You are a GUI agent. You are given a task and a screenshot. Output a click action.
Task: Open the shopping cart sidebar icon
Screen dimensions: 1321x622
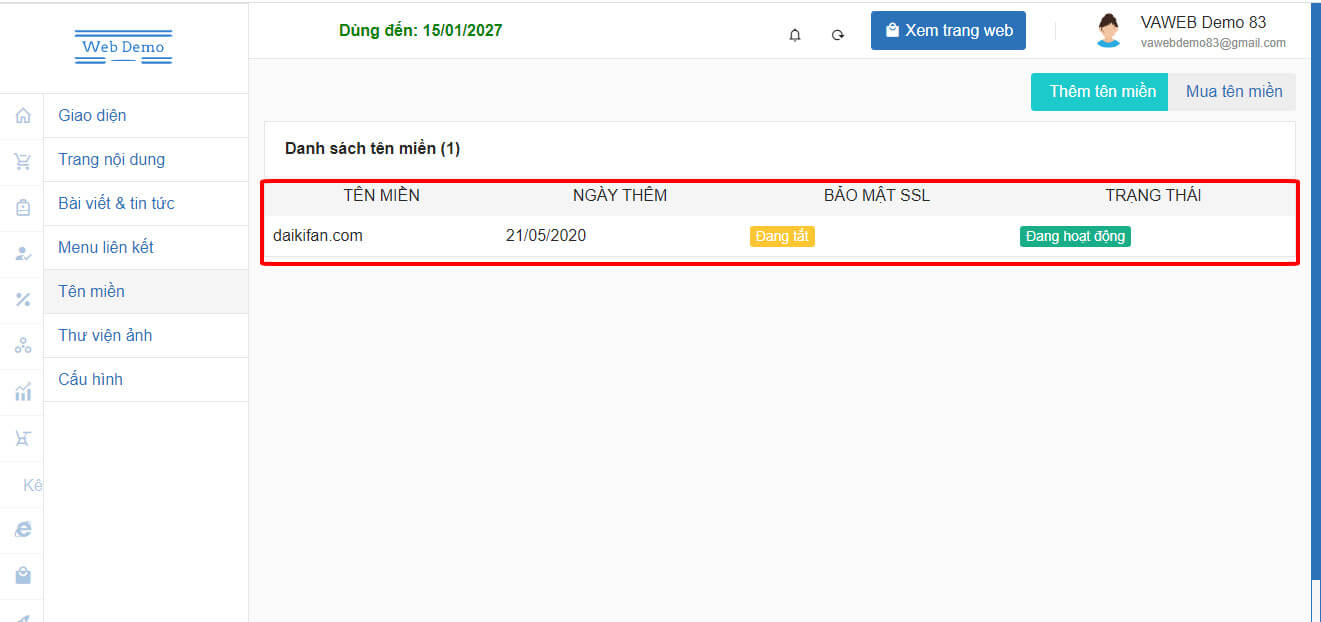pos(23,161)
